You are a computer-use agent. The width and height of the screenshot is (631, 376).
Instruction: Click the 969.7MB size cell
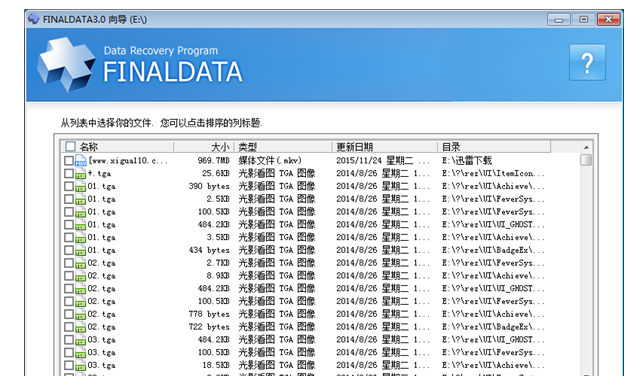click(214, 161)
